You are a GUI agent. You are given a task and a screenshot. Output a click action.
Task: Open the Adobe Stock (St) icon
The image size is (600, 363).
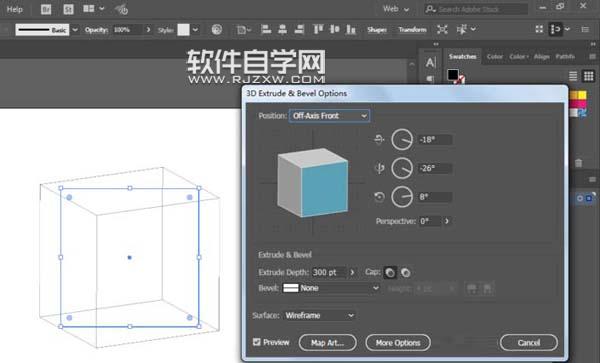(x=68, y=9)
